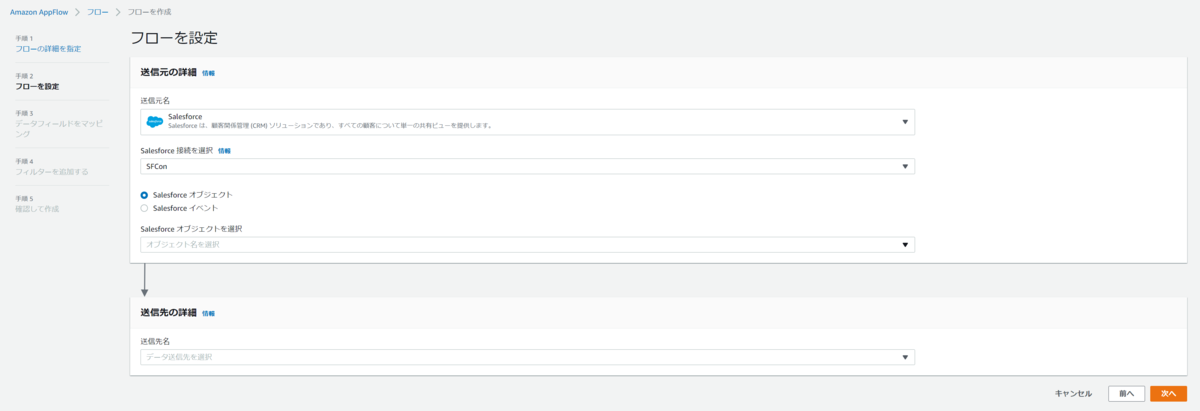Click the 送信先名 field label
This screenshot has height=411, width=1200.
tap(155, 340)
